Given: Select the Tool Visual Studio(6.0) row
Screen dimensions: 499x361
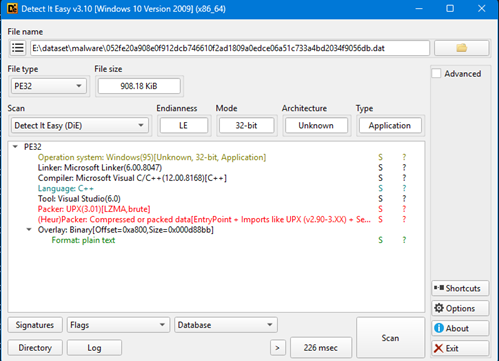Looking at the screenshot, I should pos(79,199).
